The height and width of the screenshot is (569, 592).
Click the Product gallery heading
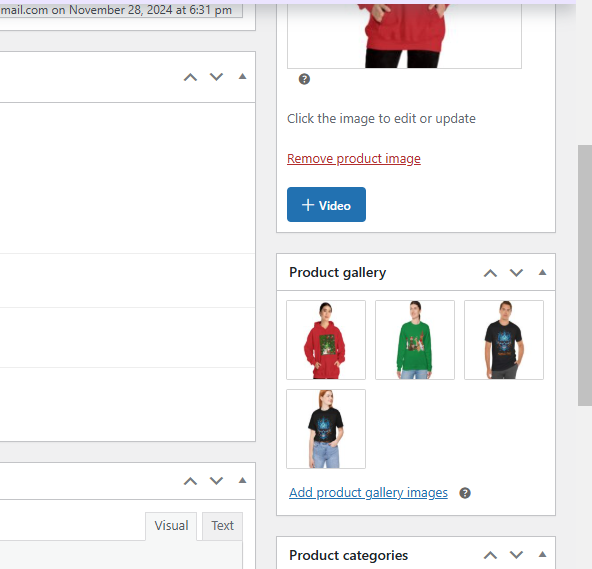point(338,273)
